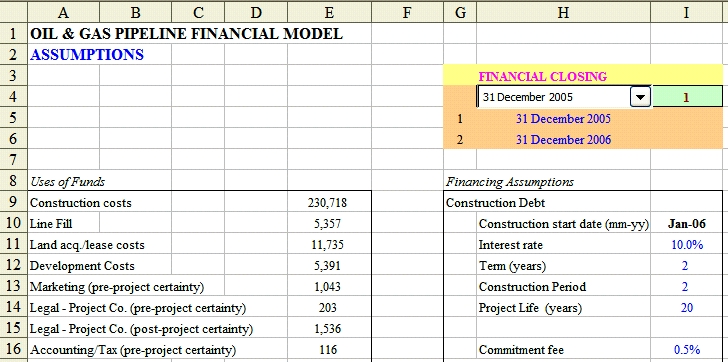Select the 31 December 2005 combo box
728x362 pixels.
point(564,97)
